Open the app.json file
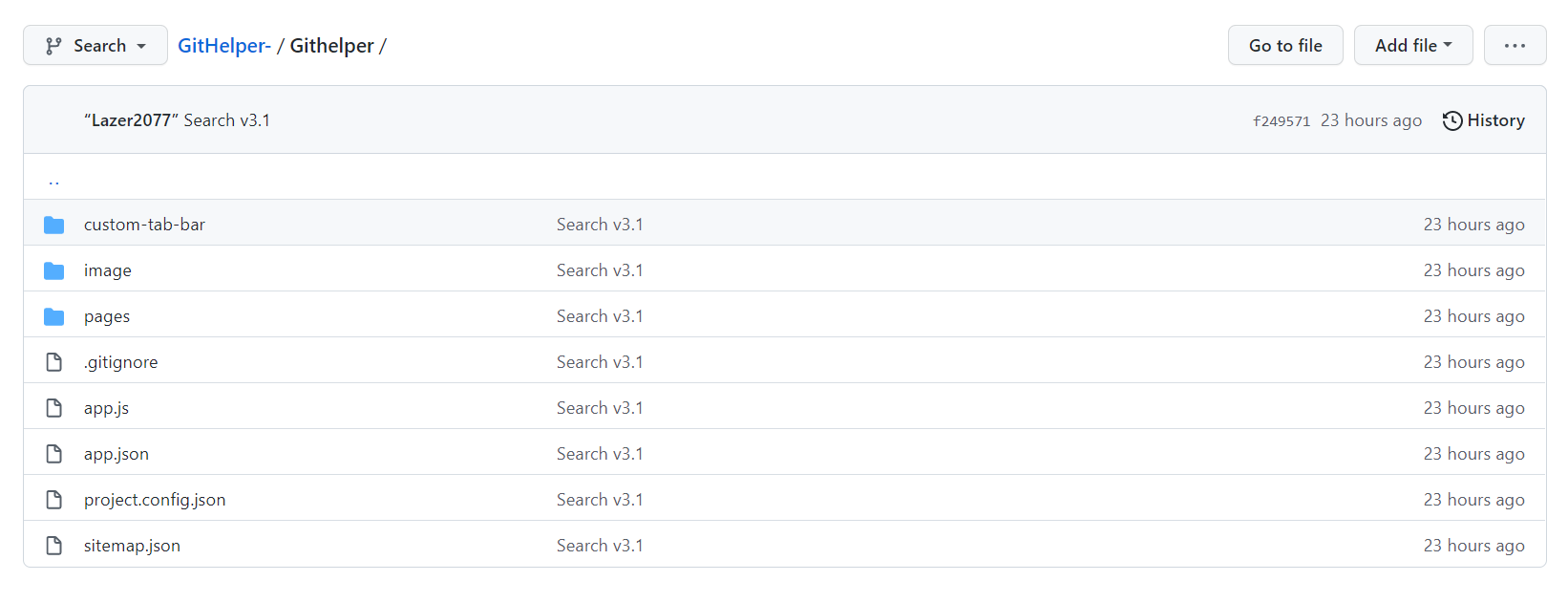Viewport: 1568px width, 603px height. 117,454
